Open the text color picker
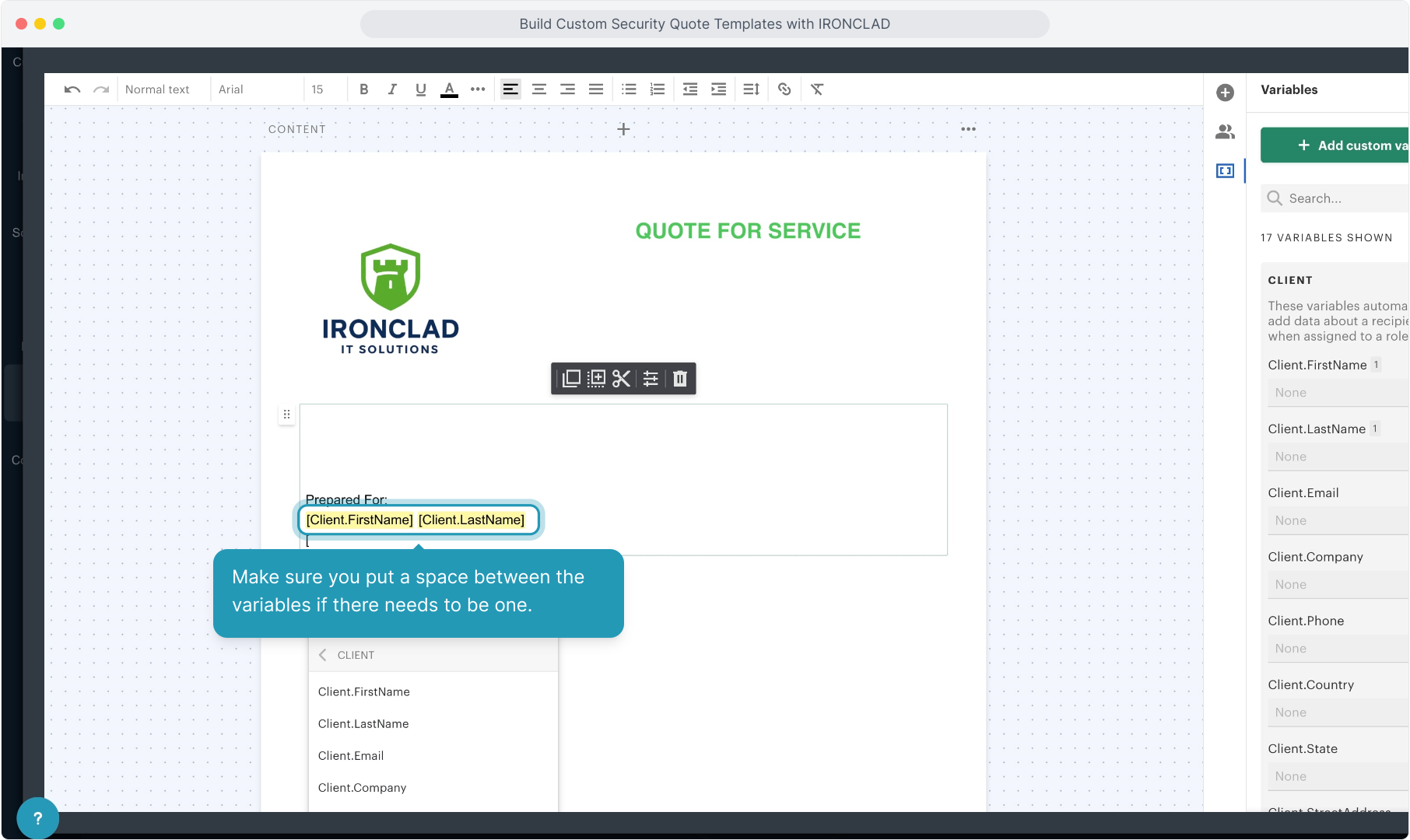Viewport: 1410px width, 840px height. (x=449, y=89)
